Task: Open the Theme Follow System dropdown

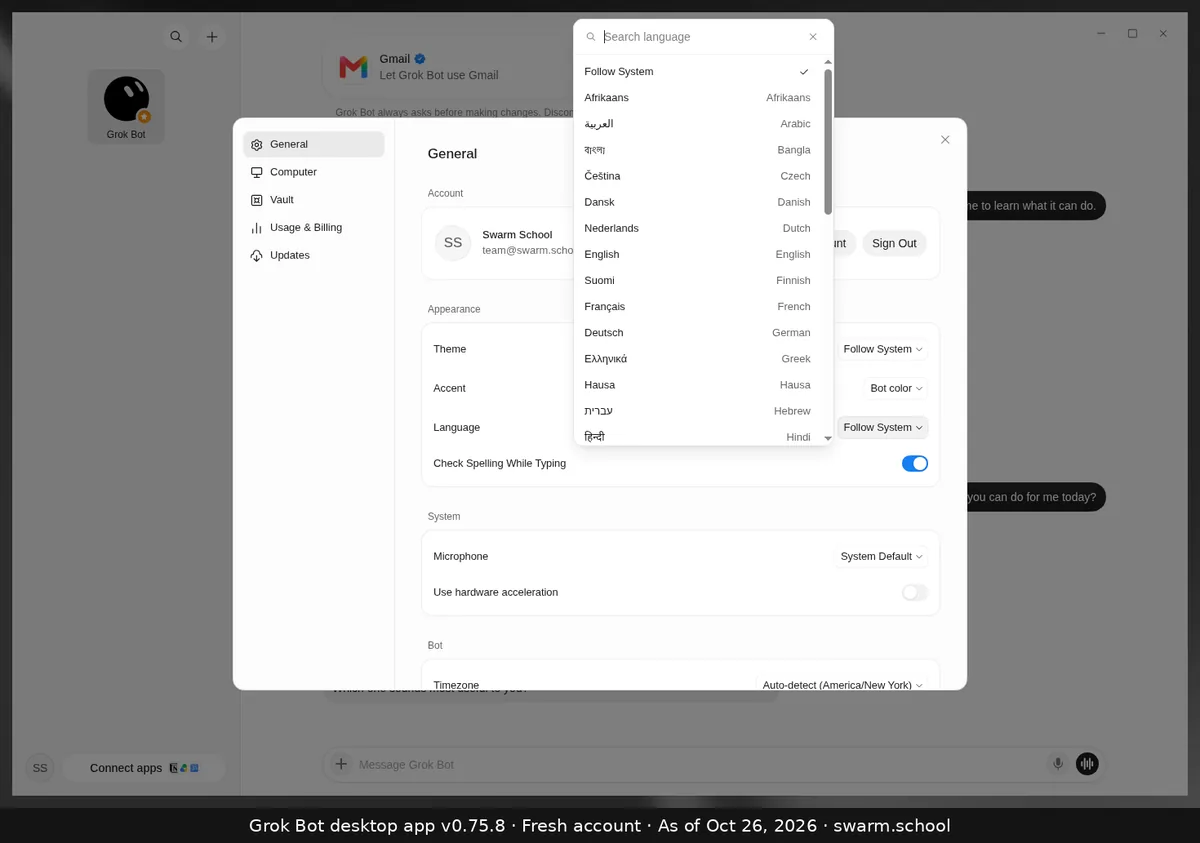Action: (883, 349)
